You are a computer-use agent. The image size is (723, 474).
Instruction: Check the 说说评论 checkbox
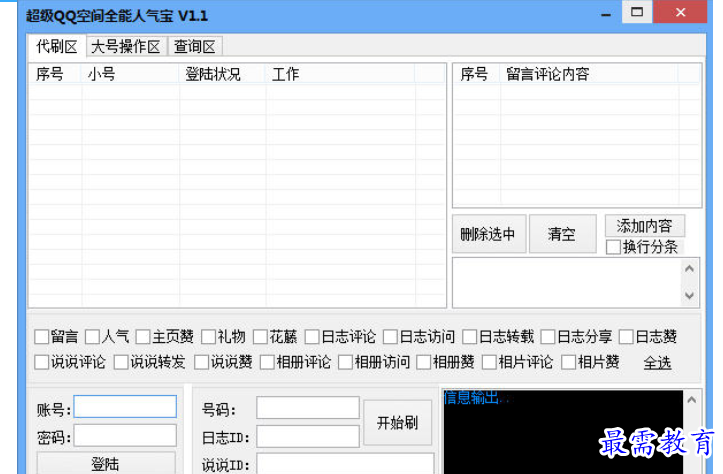click(41, 362)
